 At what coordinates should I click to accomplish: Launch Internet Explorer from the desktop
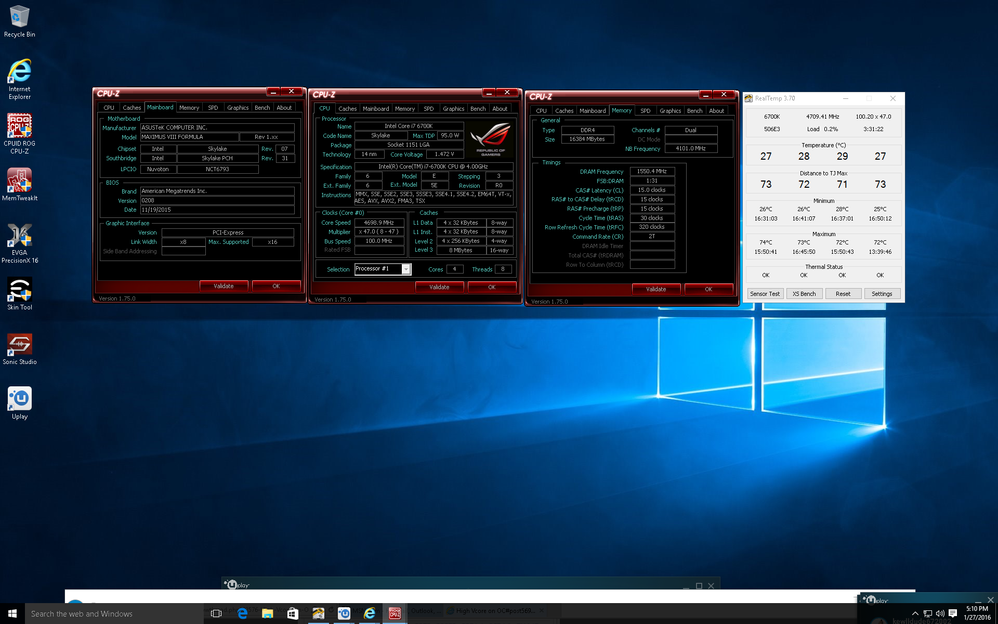19,80
